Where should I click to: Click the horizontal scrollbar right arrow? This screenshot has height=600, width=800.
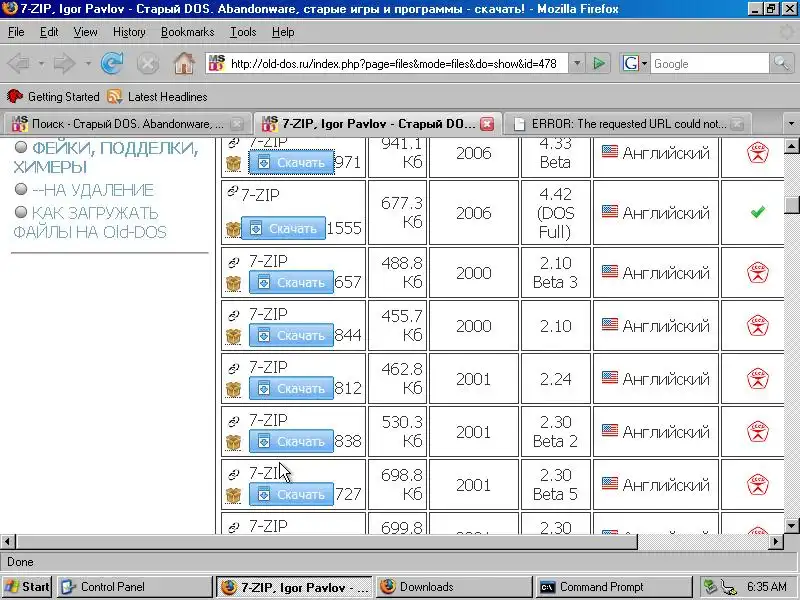tap(776, 541)
